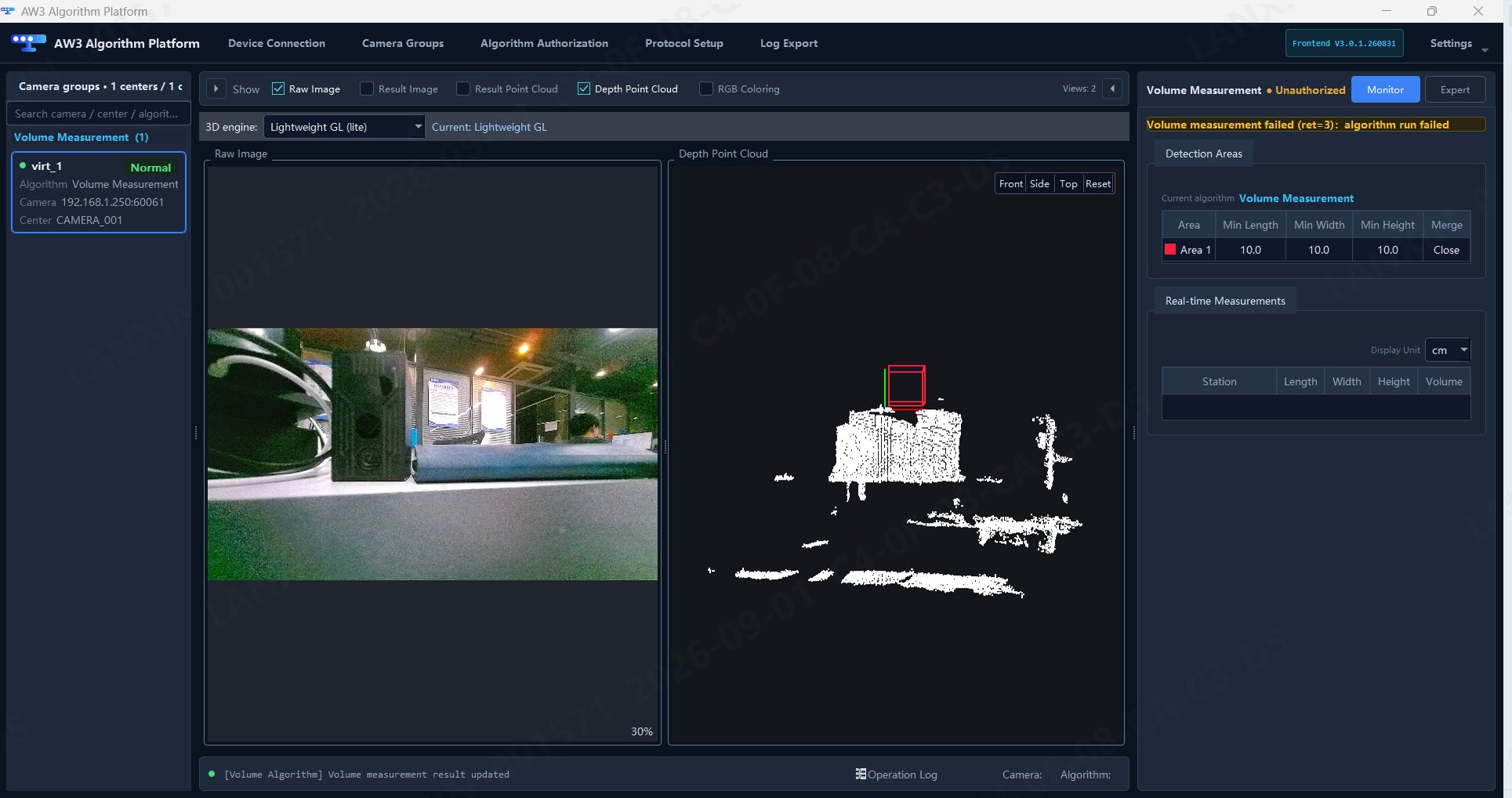Click the expand arrow beside Show
The height and width of the screenshot is (798, 1512).
(x=216, y=89)
